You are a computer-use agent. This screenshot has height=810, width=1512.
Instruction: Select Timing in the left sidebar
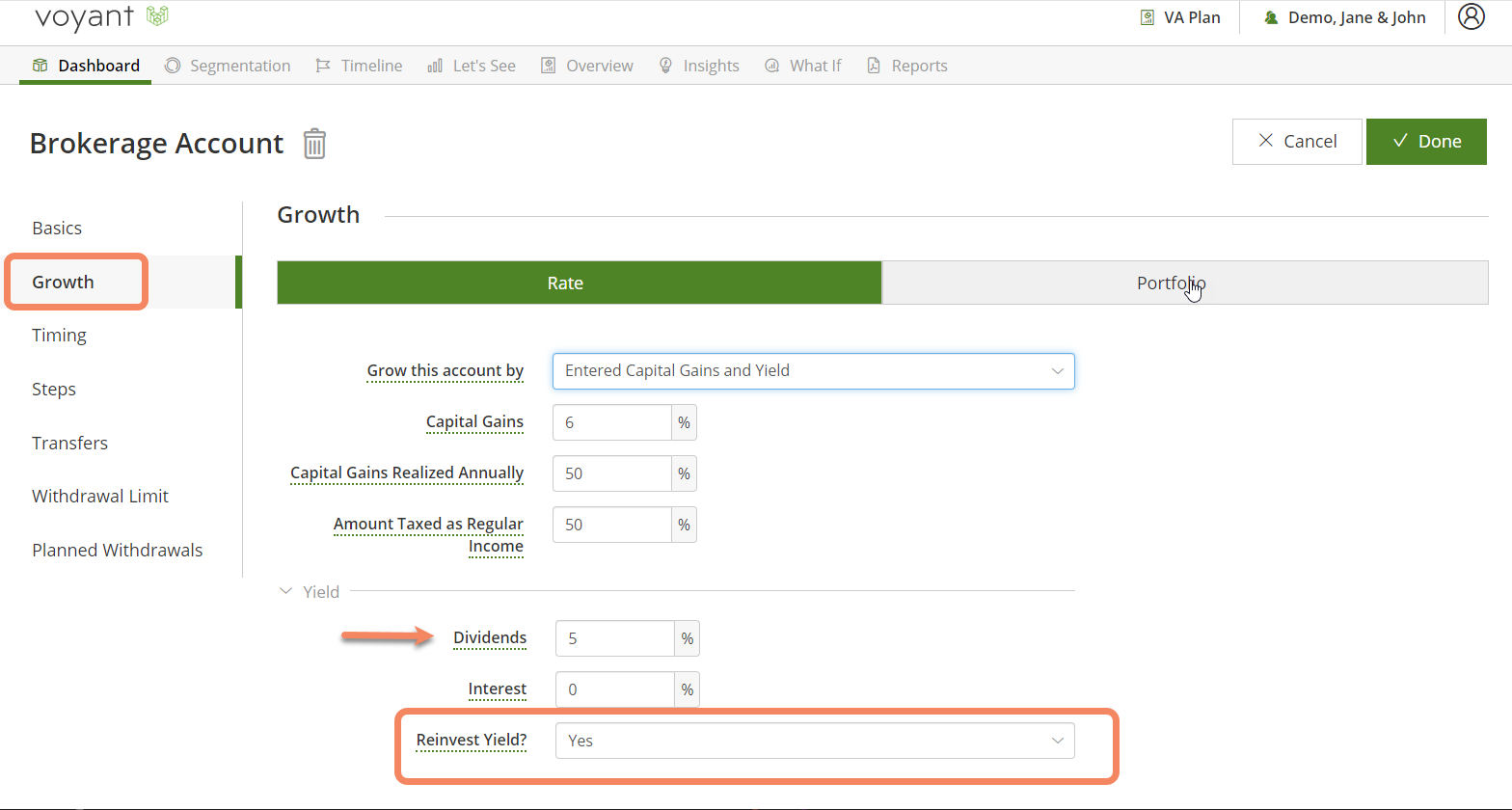click(59, 335)
